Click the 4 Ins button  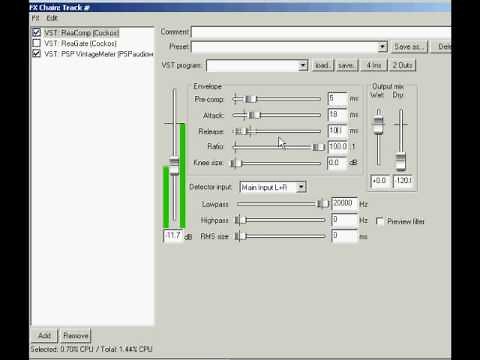tap(374, 65)
